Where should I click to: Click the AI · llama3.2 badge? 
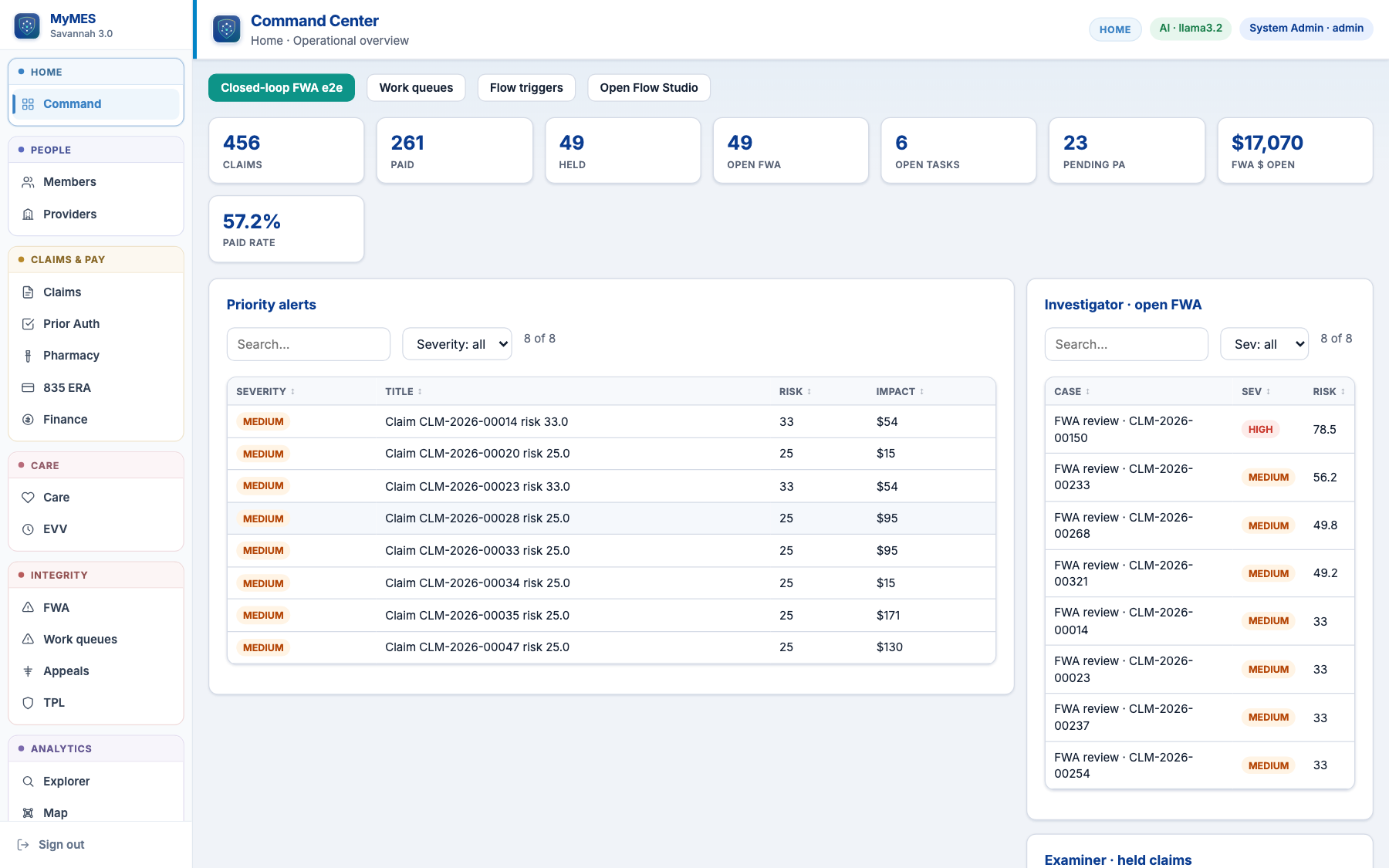(1191, 29)
